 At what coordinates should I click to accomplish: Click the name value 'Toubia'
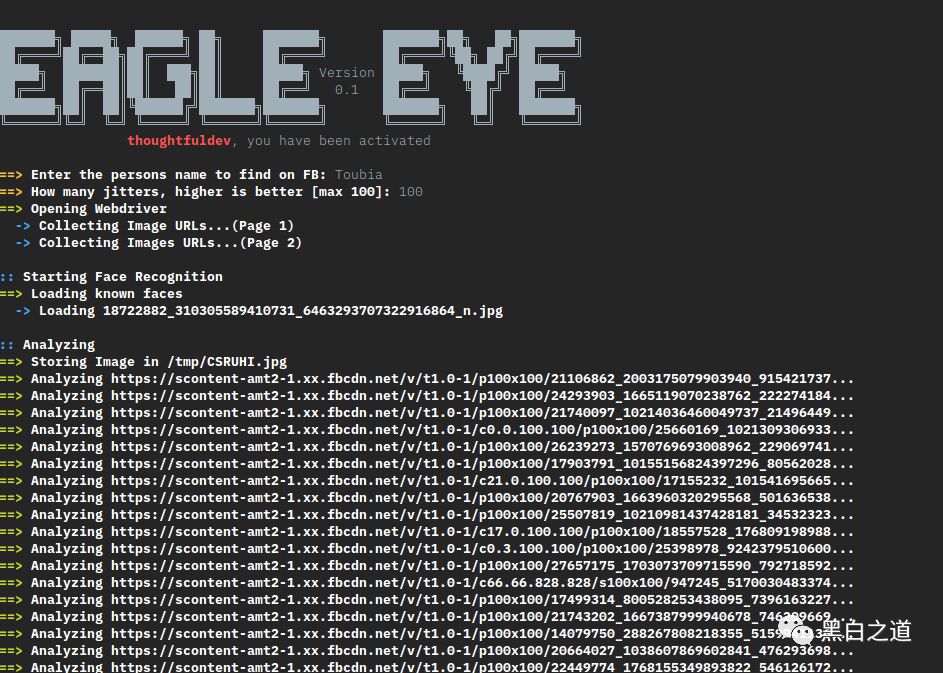click(358, 174)
